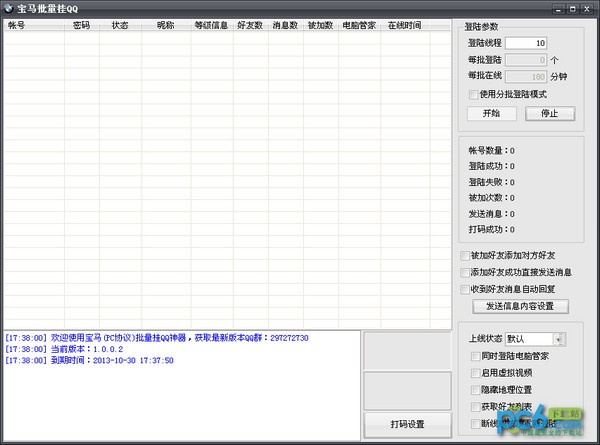Click the 每批在线 minutes field

pyautogui.click(x=526, y=77)
